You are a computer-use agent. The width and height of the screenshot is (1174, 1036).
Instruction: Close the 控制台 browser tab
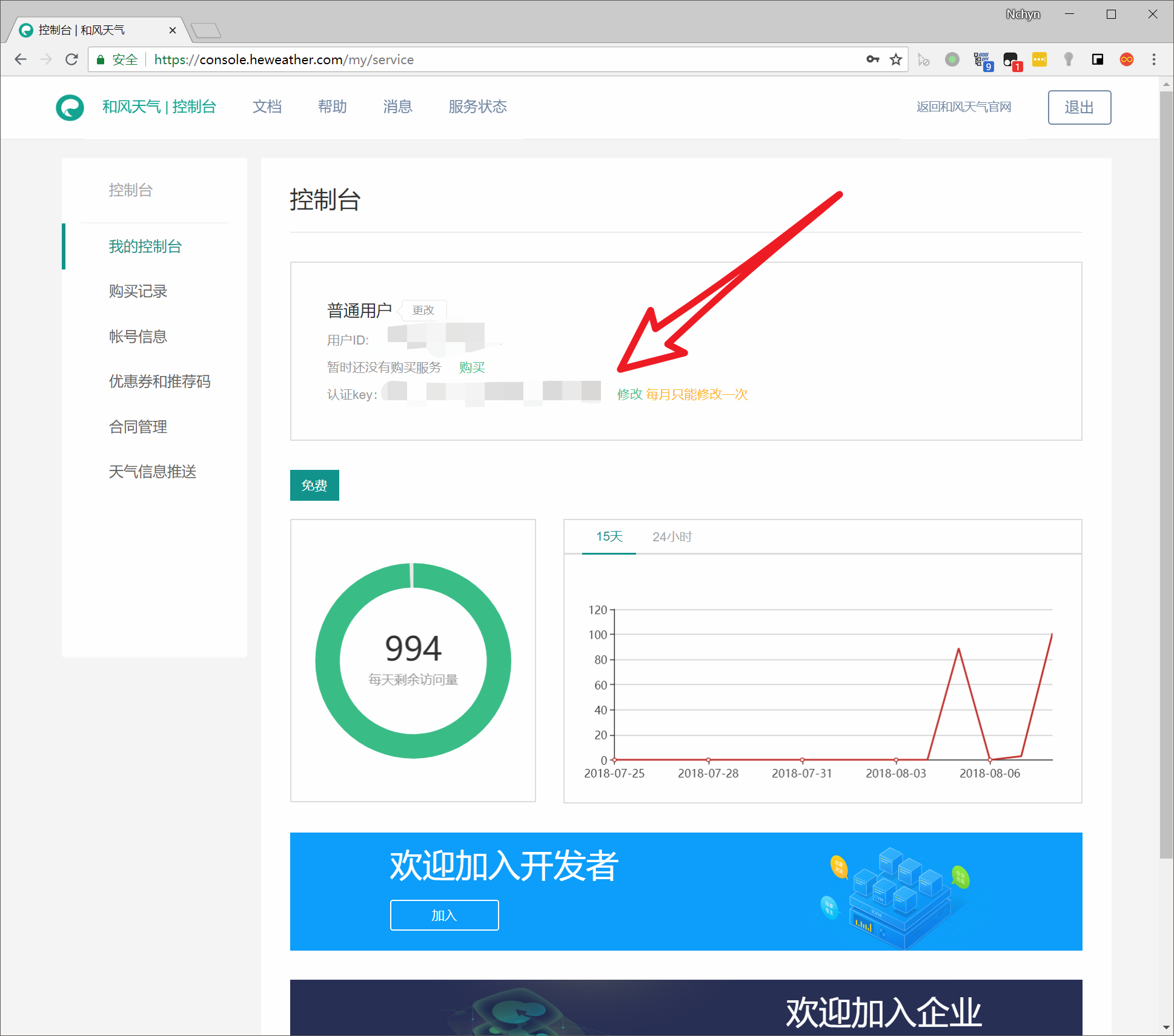[173, 30]
